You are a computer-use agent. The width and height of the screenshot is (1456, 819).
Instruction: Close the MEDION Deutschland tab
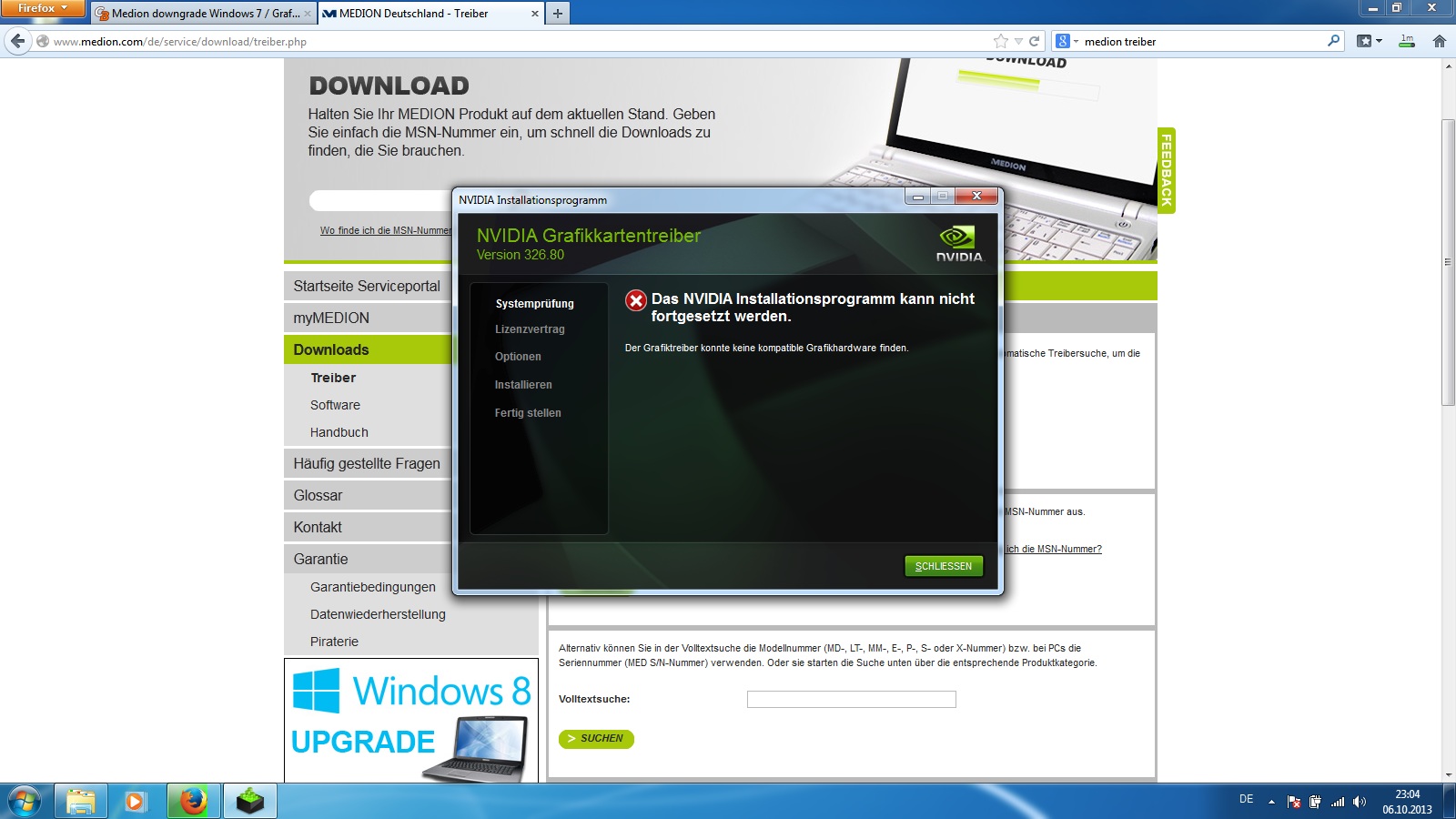click(534, 14)
